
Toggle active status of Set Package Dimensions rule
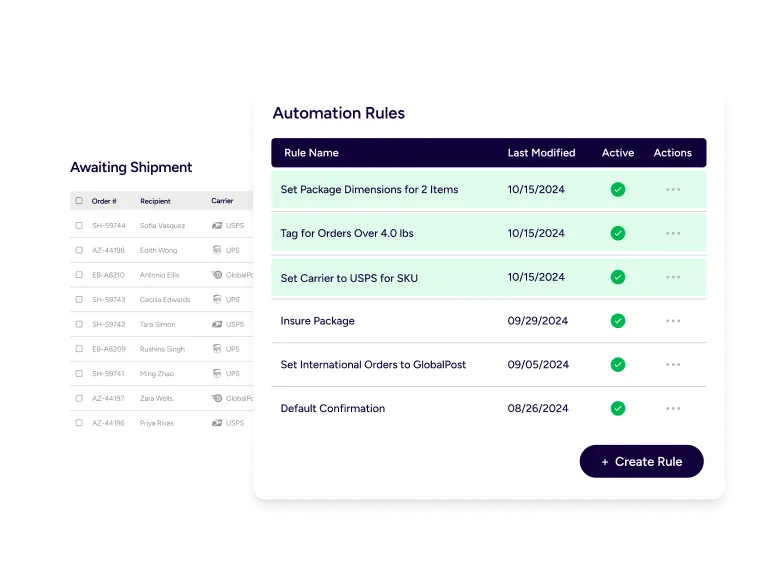coord(618,190)
